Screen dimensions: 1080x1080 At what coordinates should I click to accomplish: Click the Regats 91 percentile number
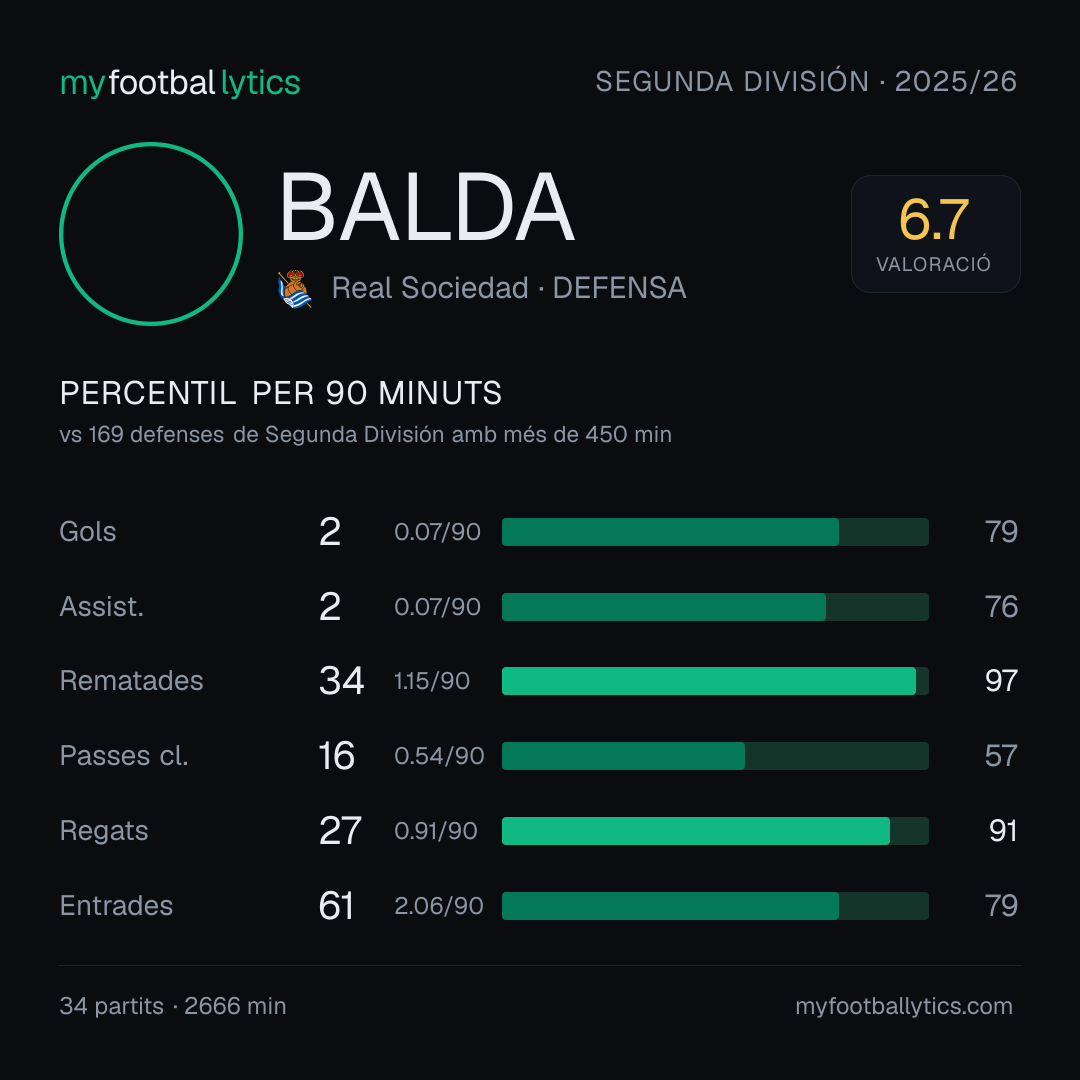[1003, 831]
